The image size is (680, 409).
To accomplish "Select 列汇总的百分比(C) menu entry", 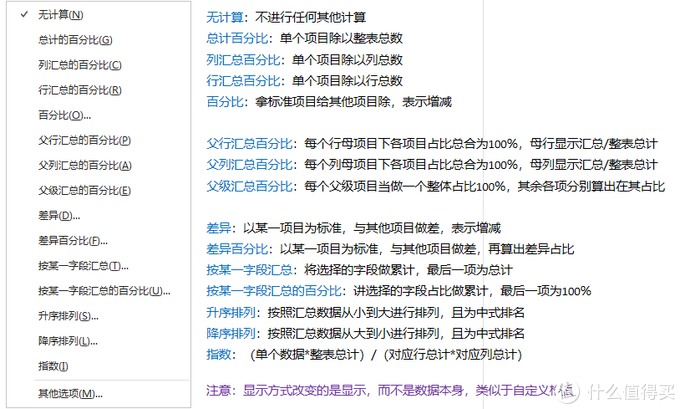I will click(80, 65).
